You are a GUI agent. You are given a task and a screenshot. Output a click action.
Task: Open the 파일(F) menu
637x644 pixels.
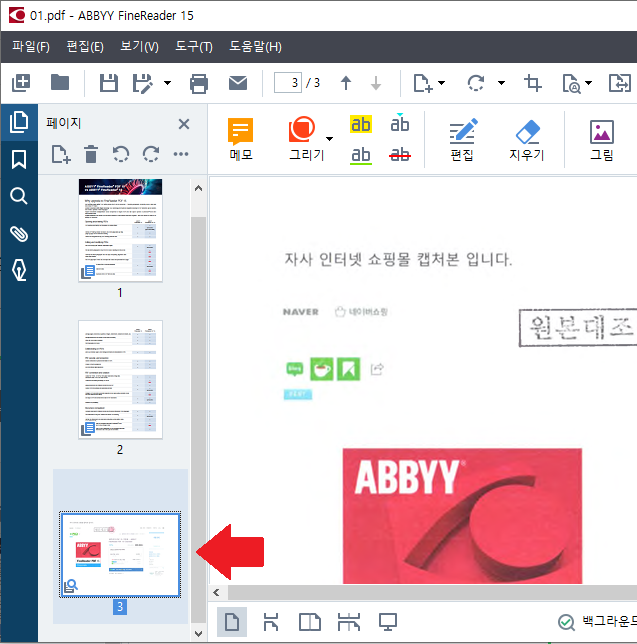pyautogui.click(x=31, y=46)
